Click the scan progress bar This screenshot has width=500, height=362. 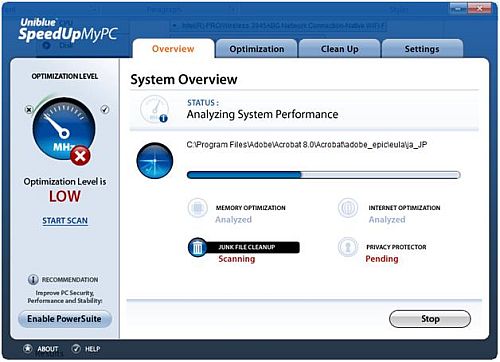[x=324, y=175]
